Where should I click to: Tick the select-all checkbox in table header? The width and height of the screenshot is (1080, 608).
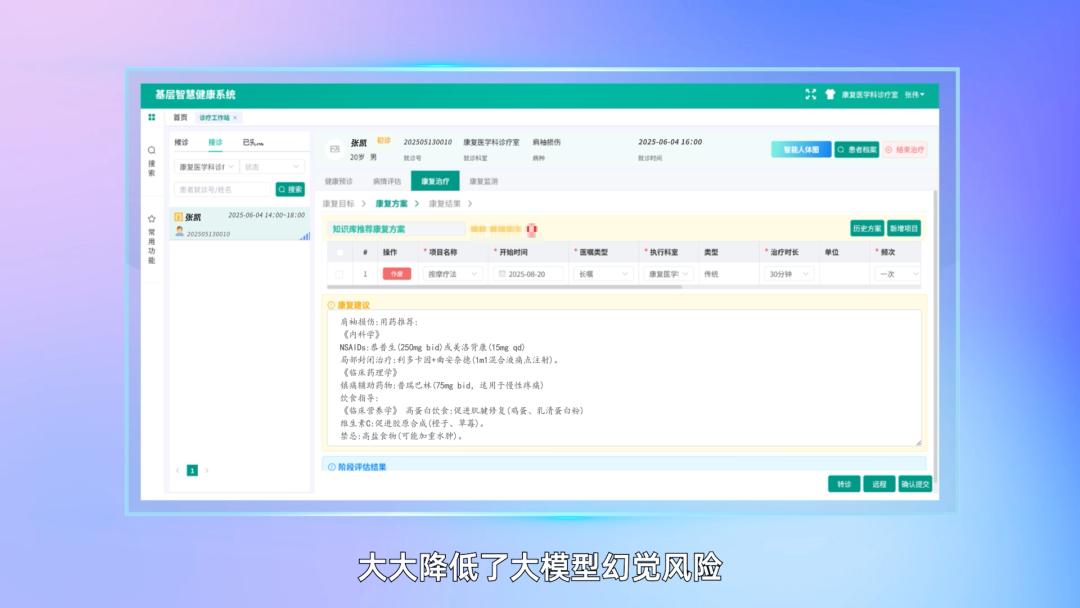pyautogui.click(x=339, y=253)
